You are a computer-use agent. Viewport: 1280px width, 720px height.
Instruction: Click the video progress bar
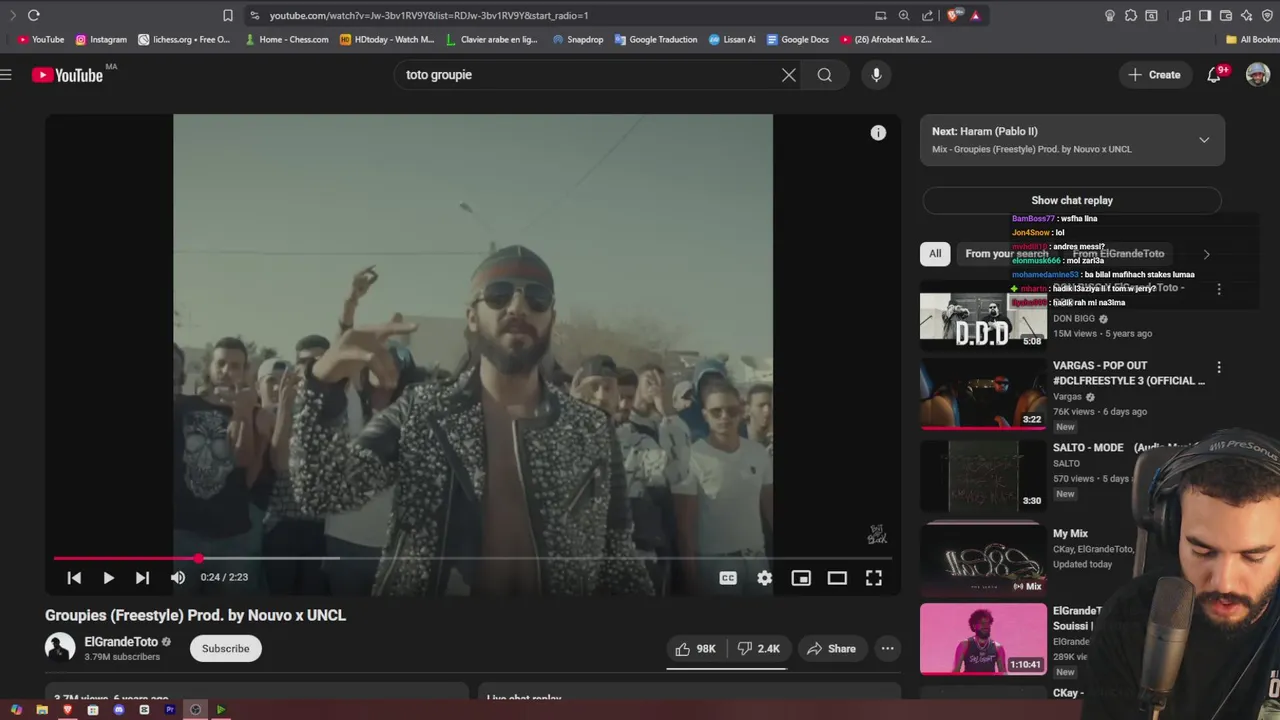(472, 558)
